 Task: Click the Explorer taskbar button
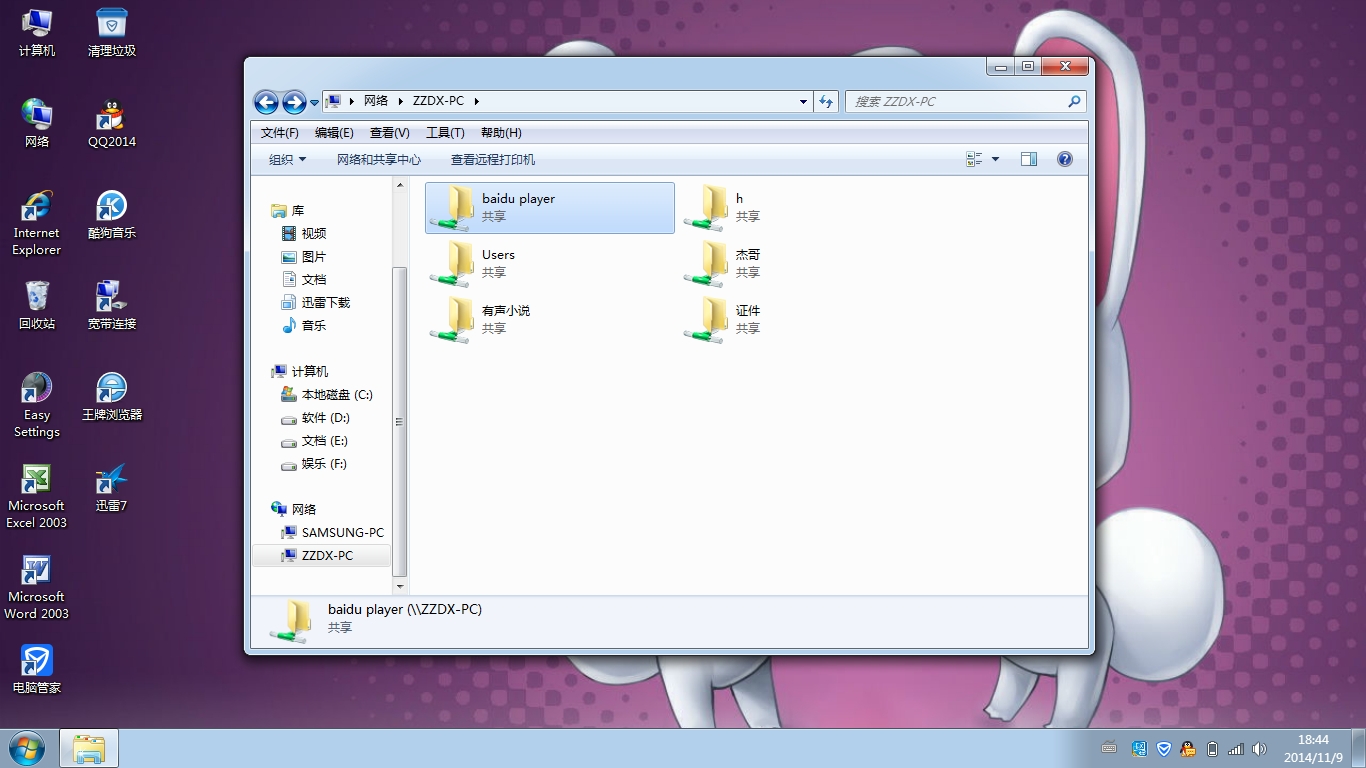[x=89, y=748]
